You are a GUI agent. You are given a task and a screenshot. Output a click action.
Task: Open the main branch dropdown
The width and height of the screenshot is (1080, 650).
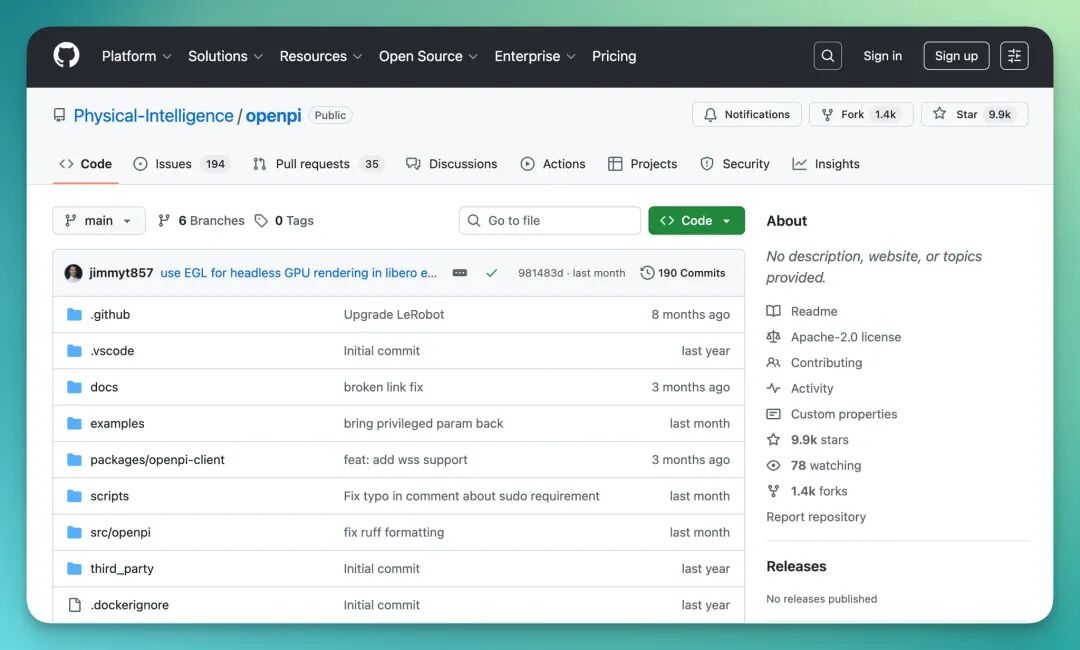(x=99, y=220)
